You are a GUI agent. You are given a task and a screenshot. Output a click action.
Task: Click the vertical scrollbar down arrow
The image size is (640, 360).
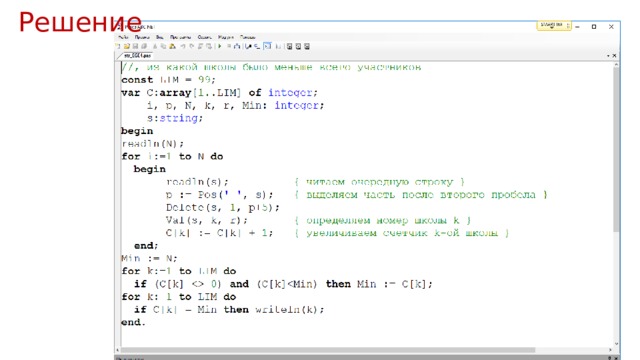[x=616, y=344]
